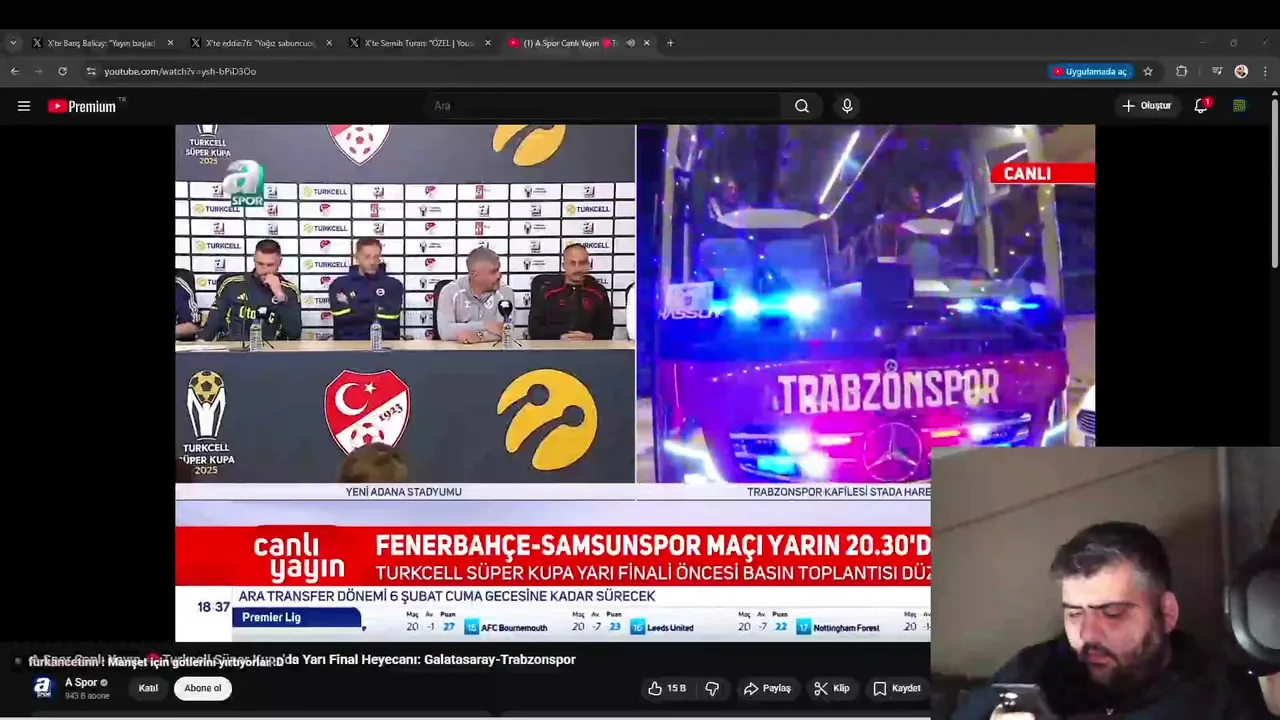Open a new browser tab with plus

click(x=670, y=43)
